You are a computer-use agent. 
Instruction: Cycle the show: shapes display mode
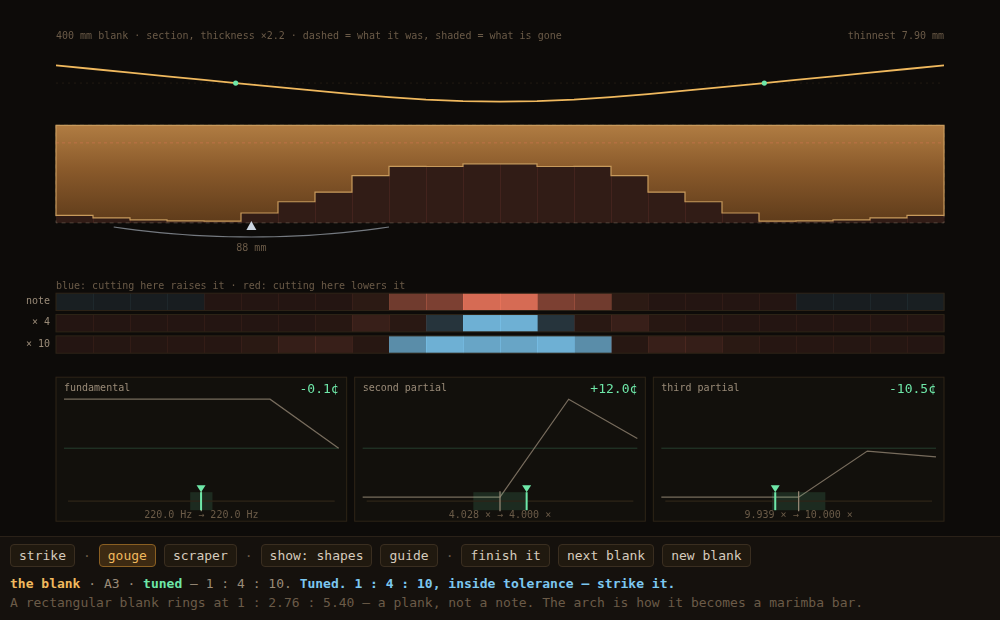(x=316, y=556)
